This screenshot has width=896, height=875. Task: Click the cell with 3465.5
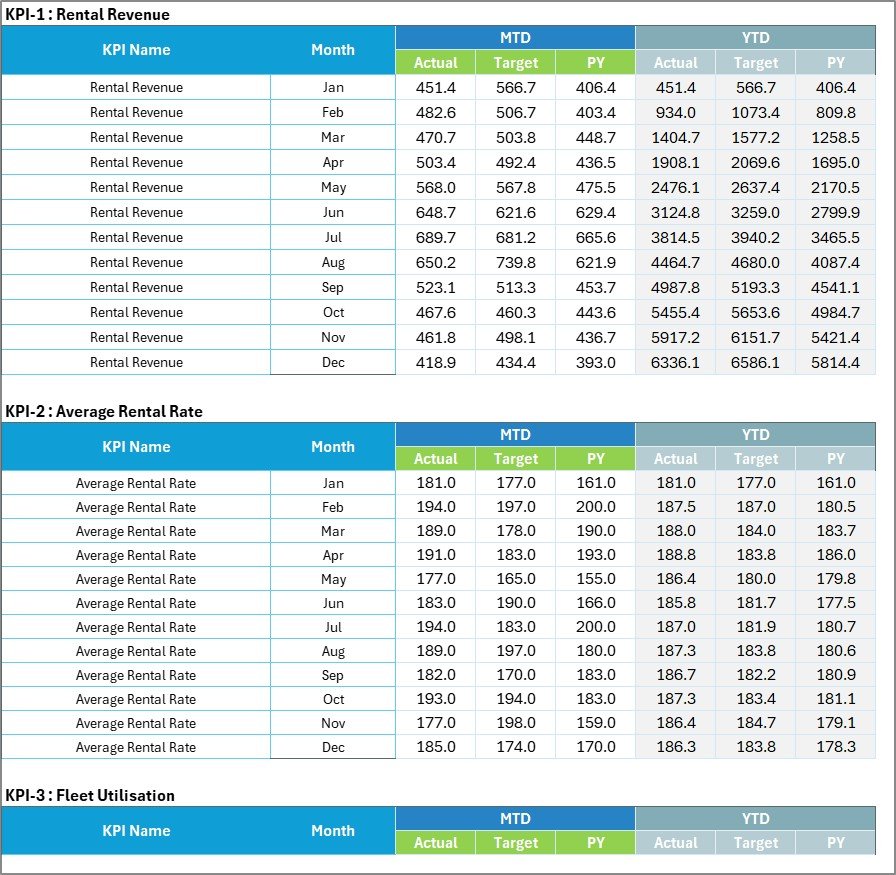[835, 238]
